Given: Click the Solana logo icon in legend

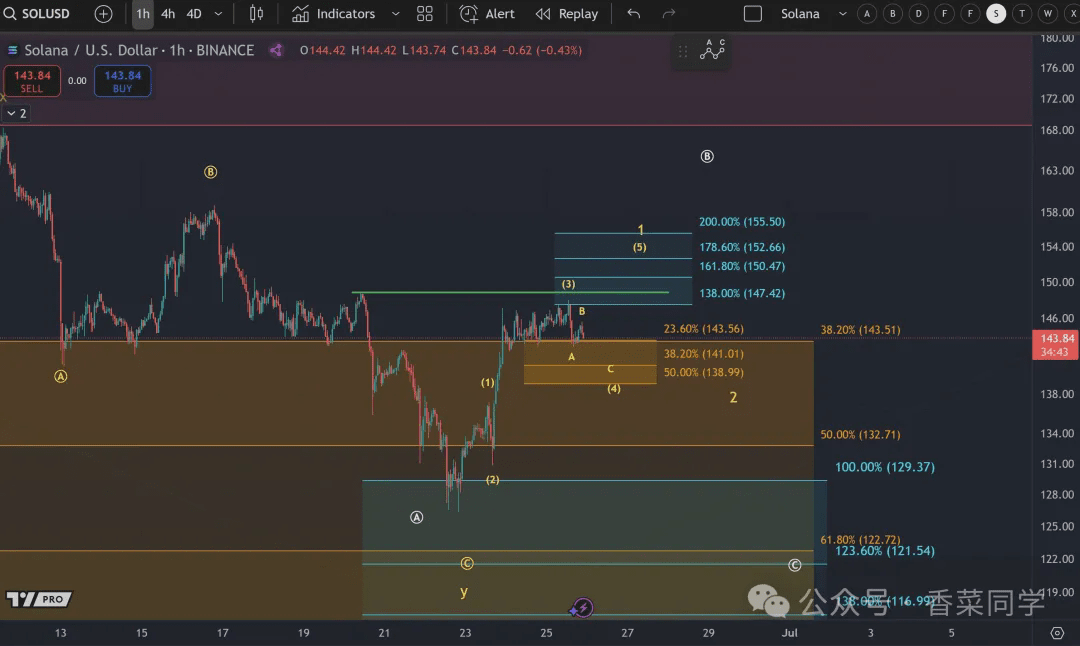Looking at the screenshot, I should [x=12, y=50].
